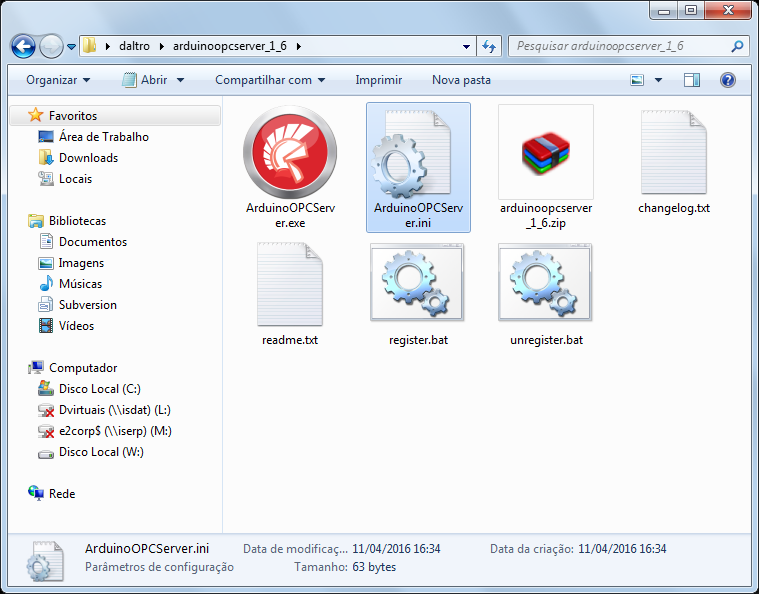The image size is (759, 594).
Task: Open the Organizar dropdown menu
Action: pos(58,80)
